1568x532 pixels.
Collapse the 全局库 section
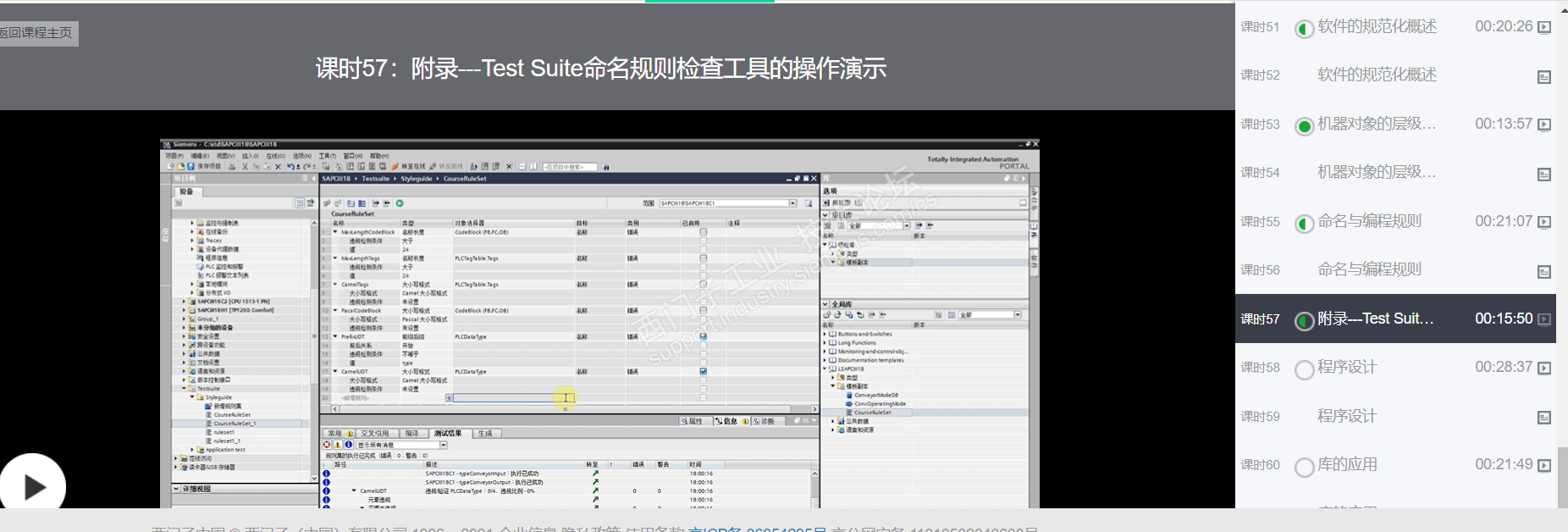(825, 304)
